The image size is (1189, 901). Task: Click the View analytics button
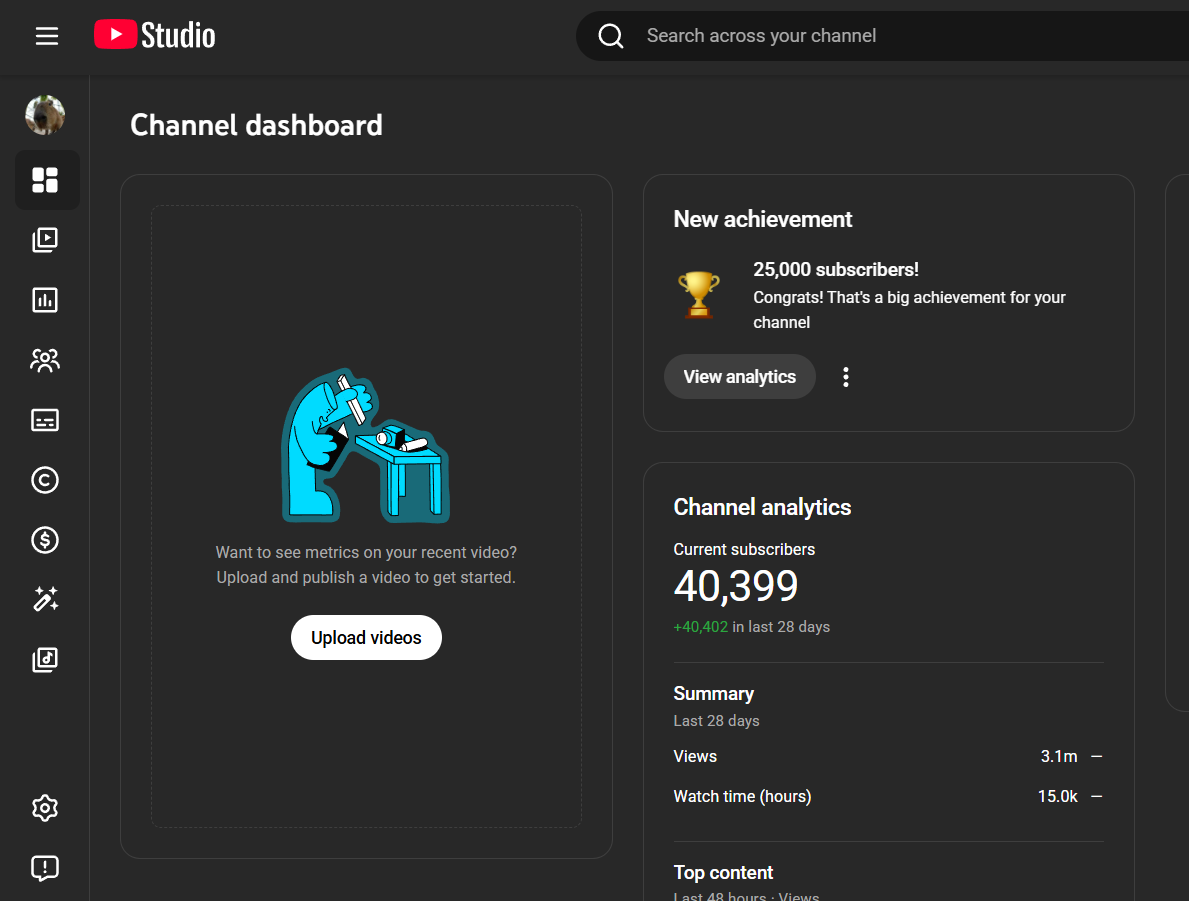(x=739, y=377)
